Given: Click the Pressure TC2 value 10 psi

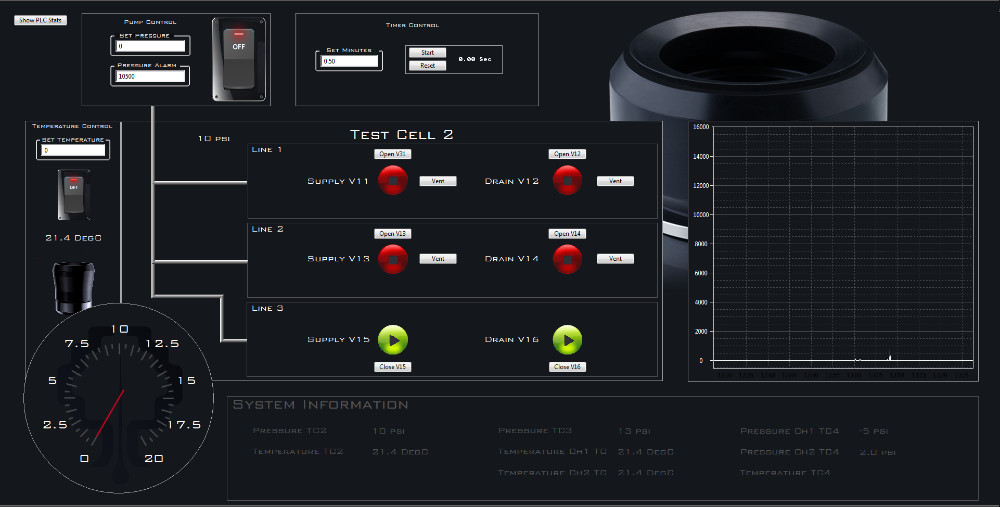Looking at the screenshot, I should (x=388, y=431).
